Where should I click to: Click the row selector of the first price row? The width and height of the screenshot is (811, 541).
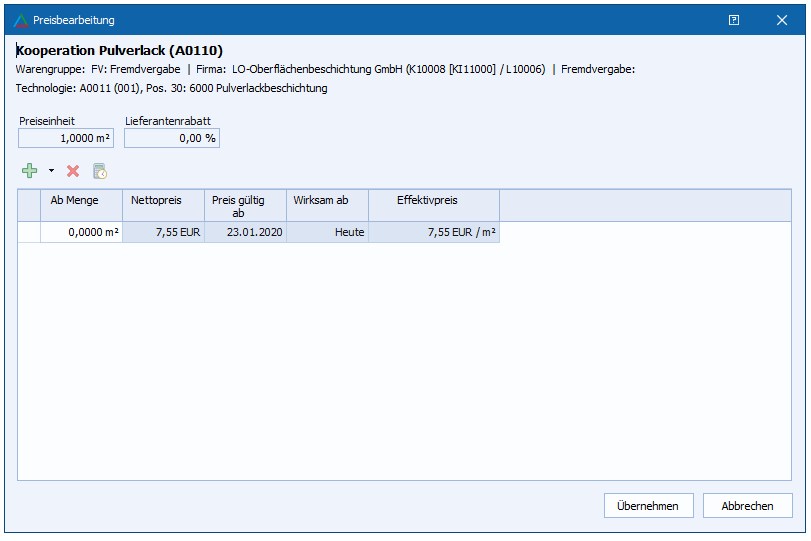coord(29,232)
